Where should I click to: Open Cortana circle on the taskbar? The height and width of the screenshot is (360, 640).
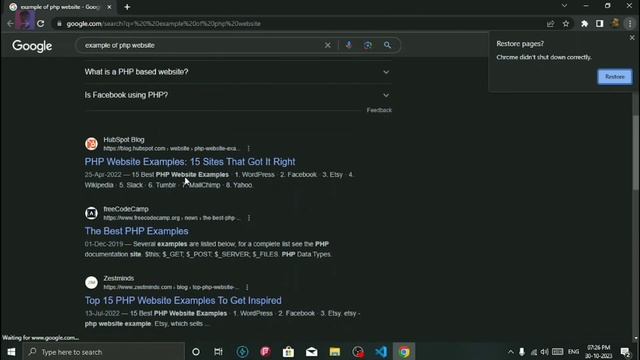point(196,352)
